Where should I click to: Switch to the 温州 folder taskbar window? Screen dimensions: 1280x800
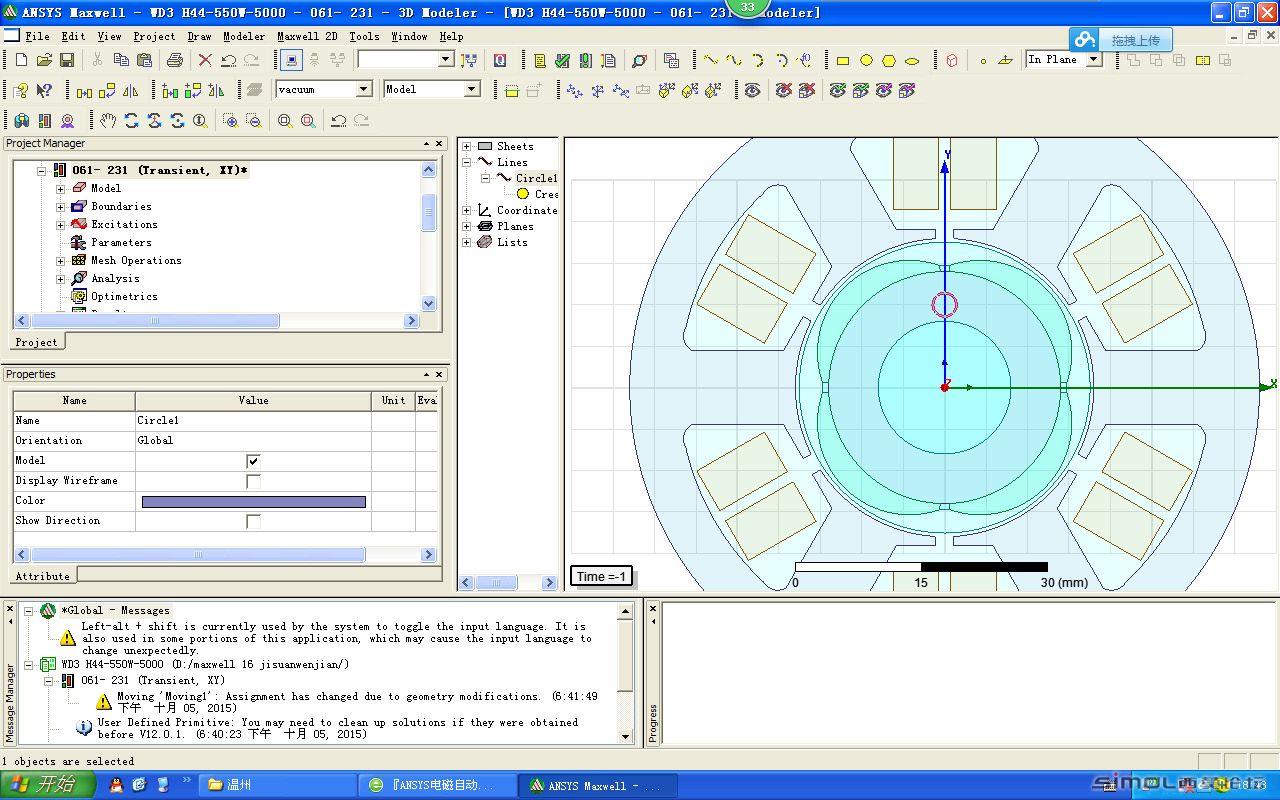[x=277, y=785]
